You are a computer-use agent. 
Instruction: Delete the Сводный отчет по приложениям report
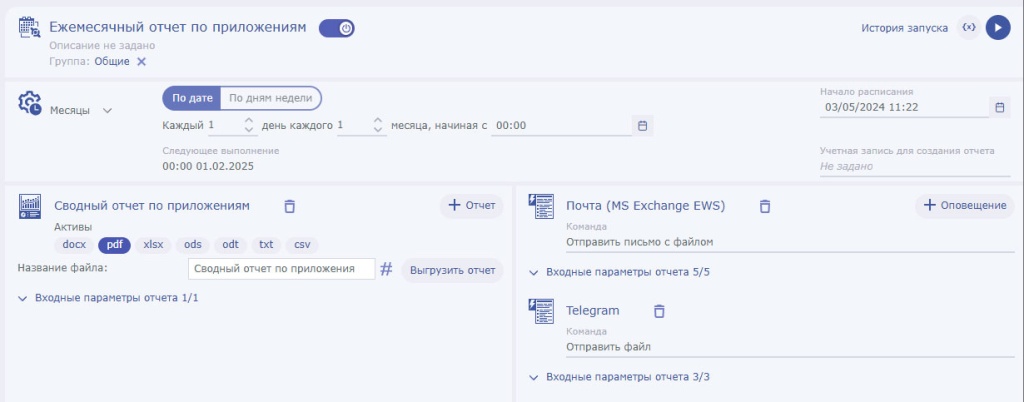(x=290, y=206)
